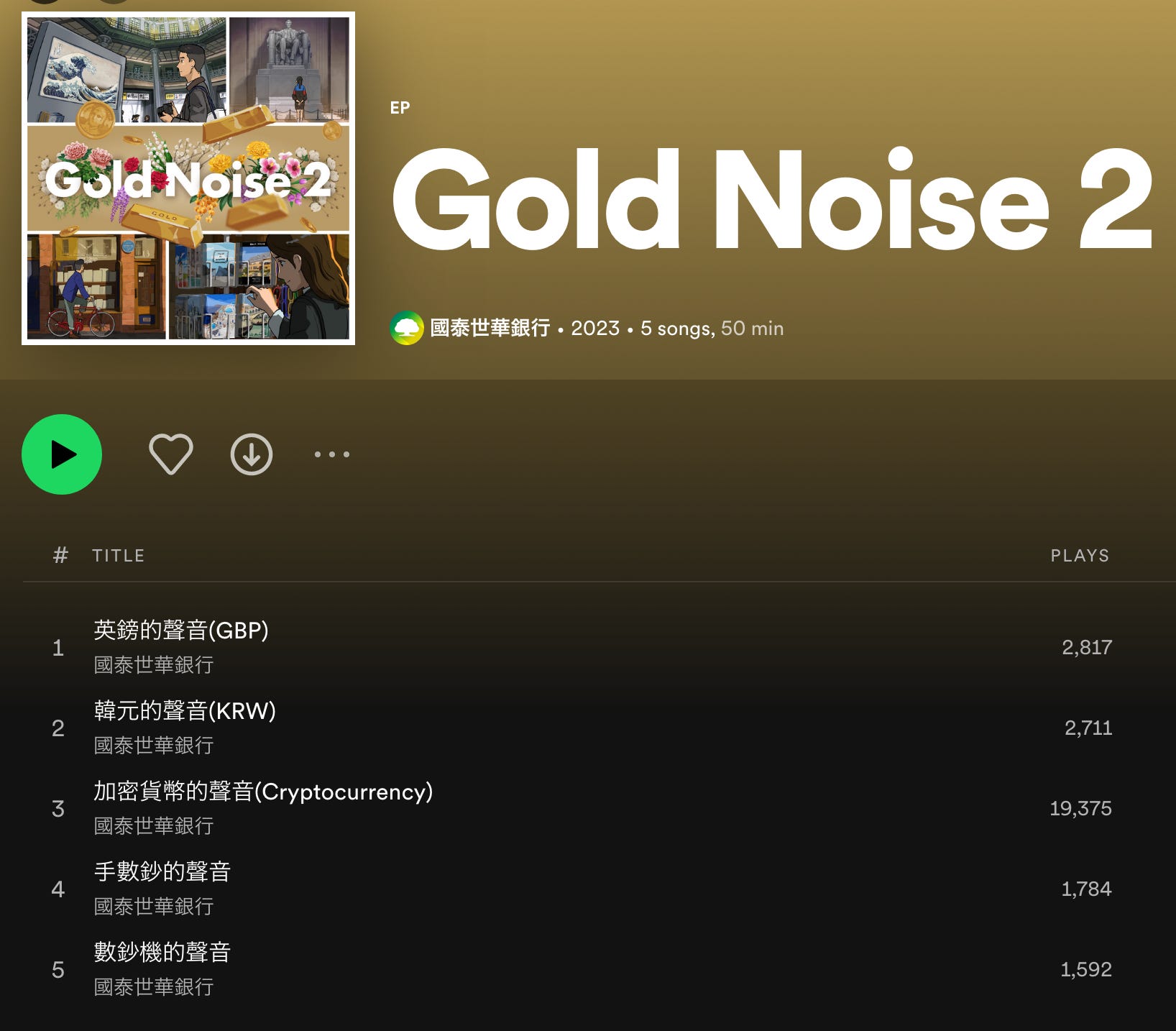Select track 數鈔機的聲音
Screen dimensions: 1176x1031
(x=162, y=953)
